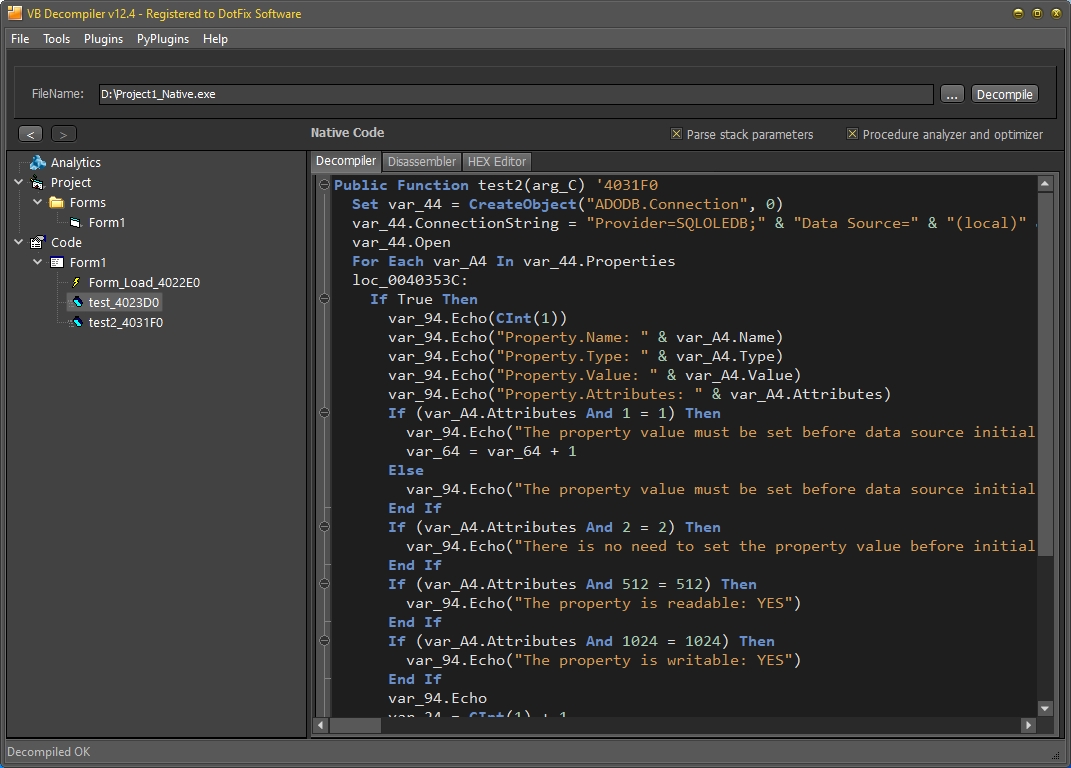
Task: Click the Forms folder icon
Action: click(x=57, y=202)
